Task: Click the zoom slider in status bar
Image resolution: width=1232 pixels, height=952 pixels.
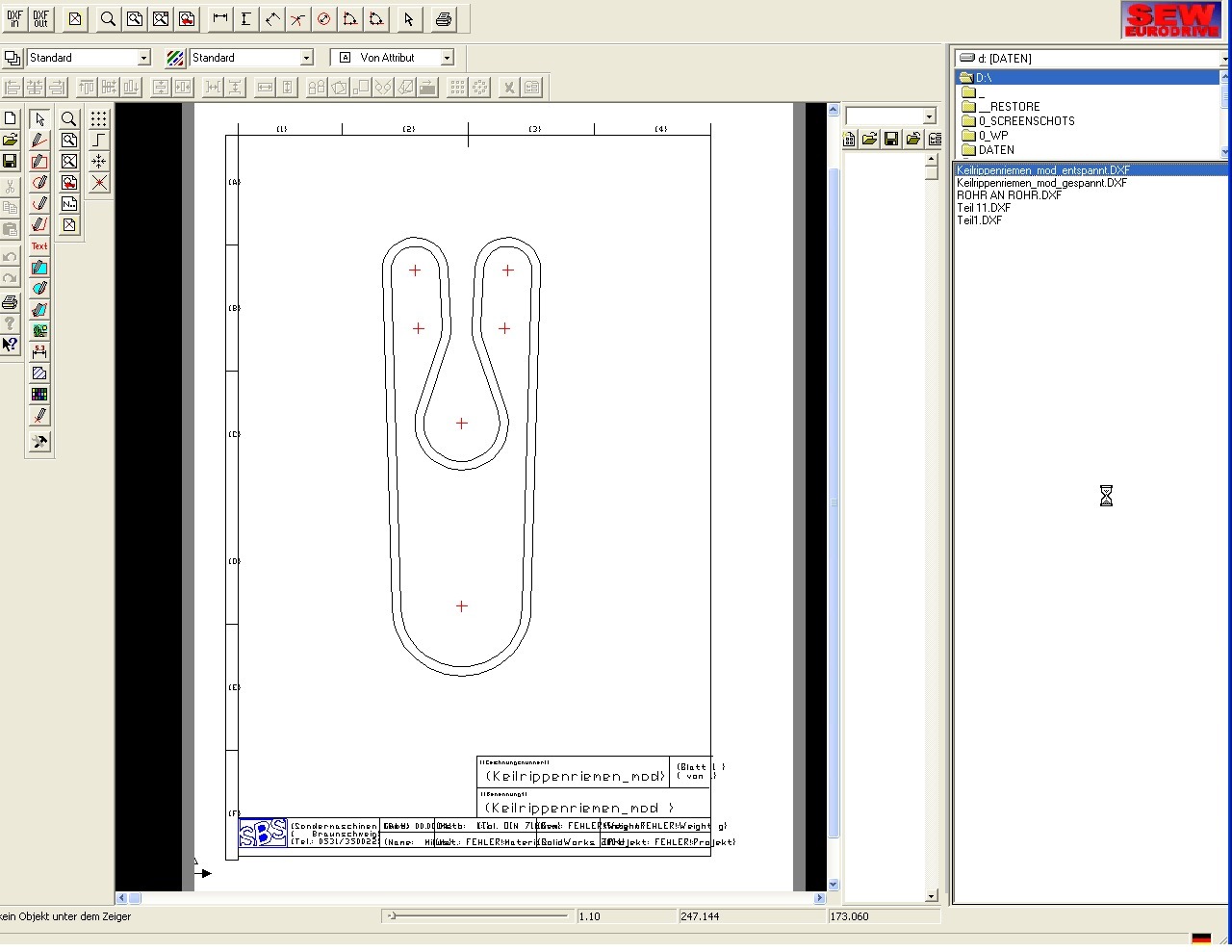Action: point(392,916)
